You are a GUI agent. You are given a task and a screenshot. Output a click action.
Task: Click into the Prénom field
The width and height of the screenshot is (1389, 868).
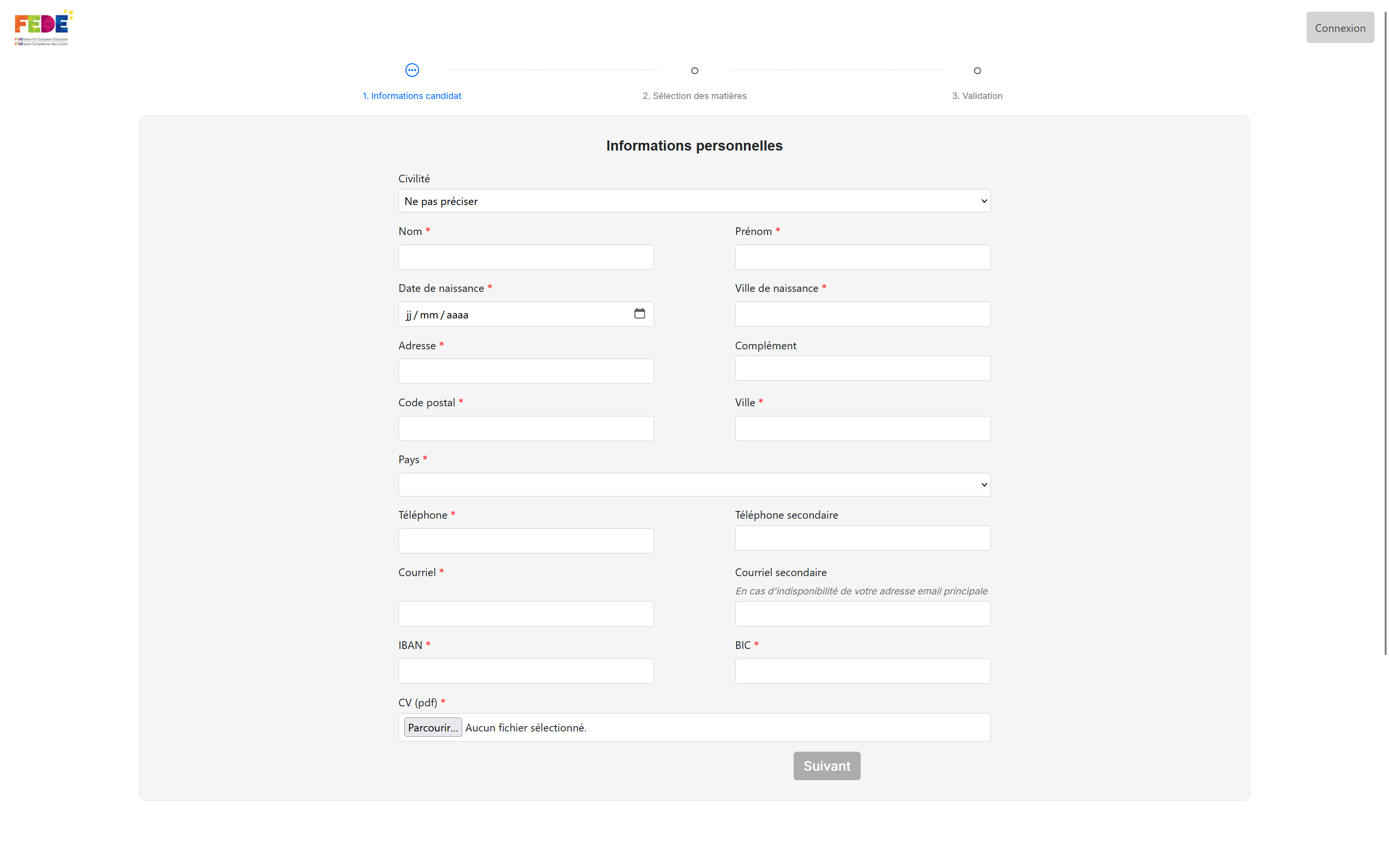pos(862,257)
